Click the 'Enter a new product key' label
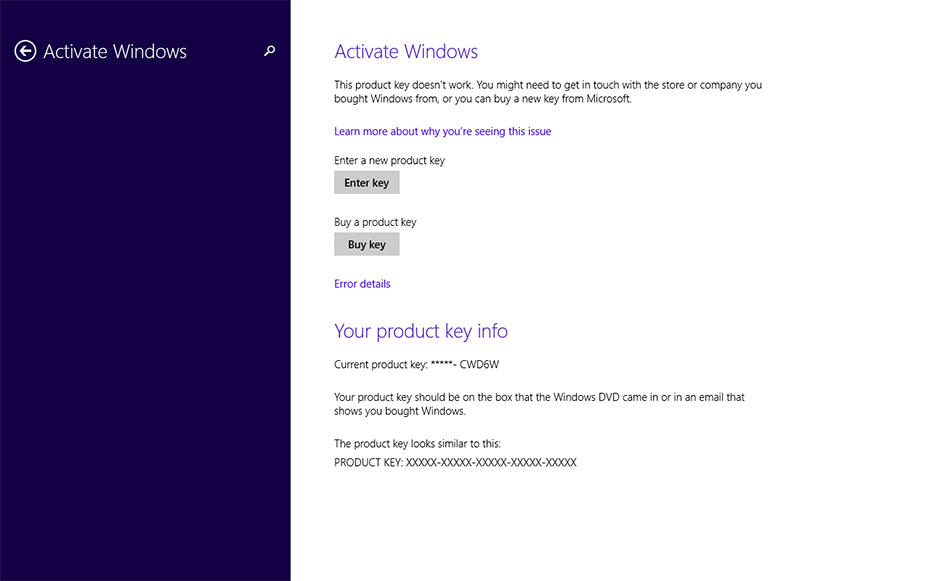 pyautogui.click(x=389, y=160)
